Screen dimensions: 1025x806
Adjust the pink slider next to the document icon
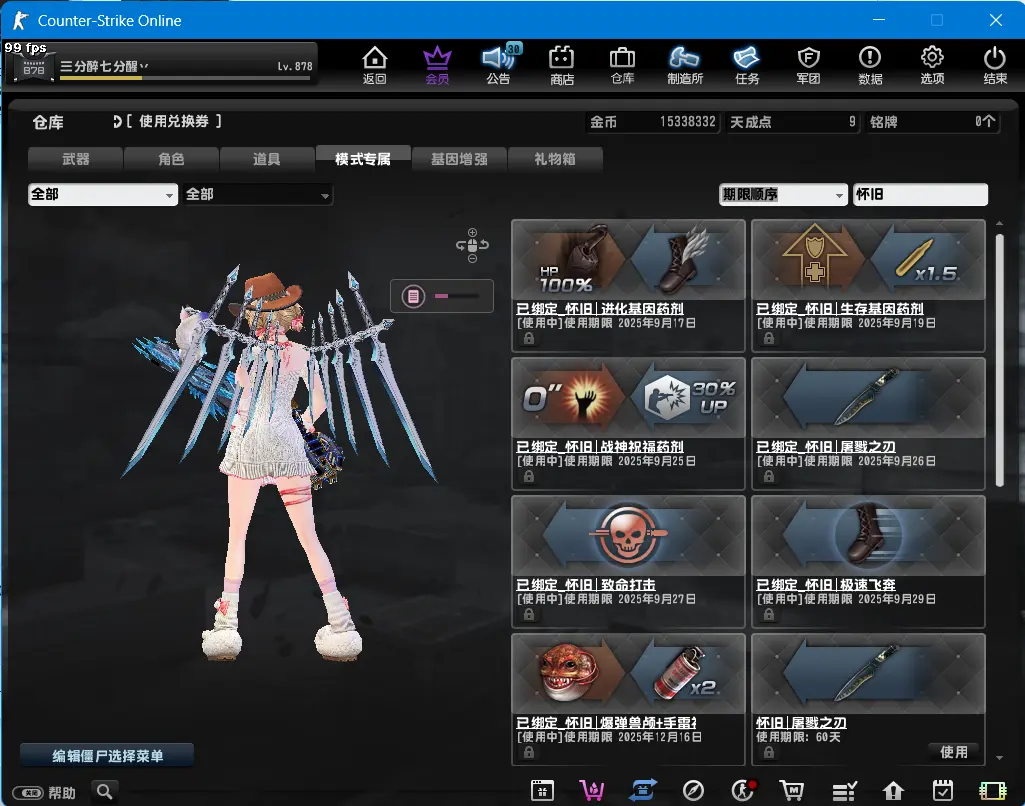[456, 296]
